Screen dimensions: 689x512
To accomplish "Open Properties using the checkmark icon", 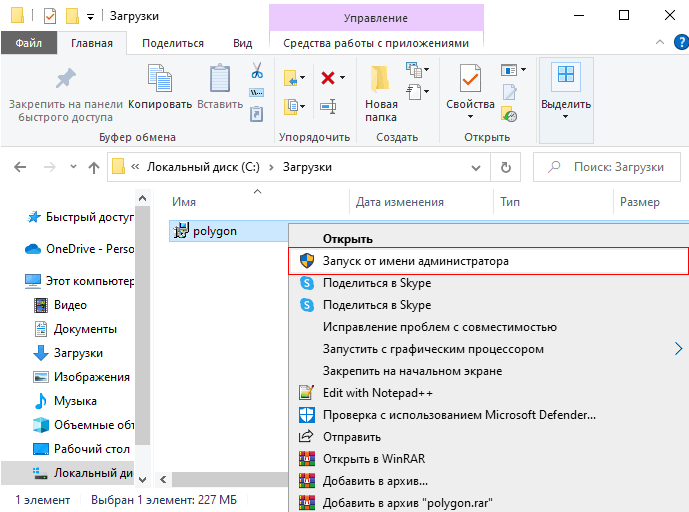I will pos(470,79).
